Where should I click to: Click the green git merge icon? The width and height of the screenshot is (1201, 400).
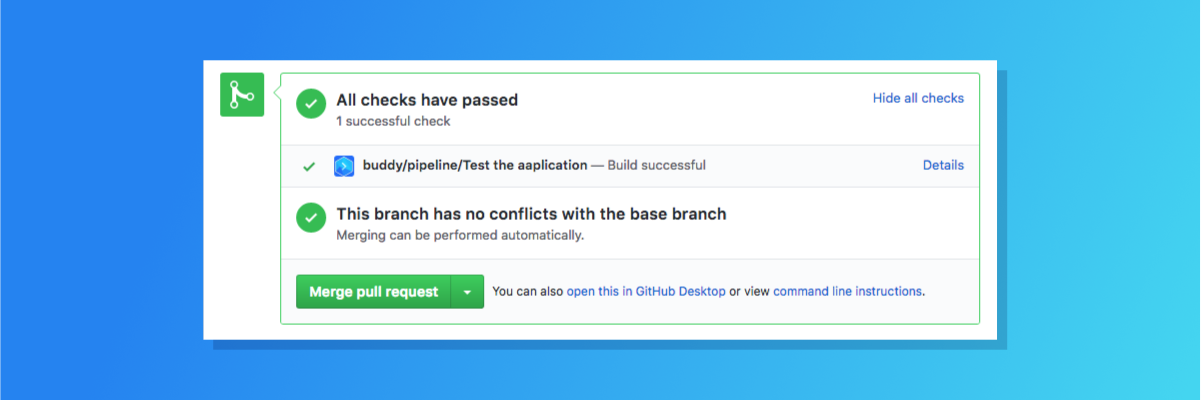pos(241,95)
